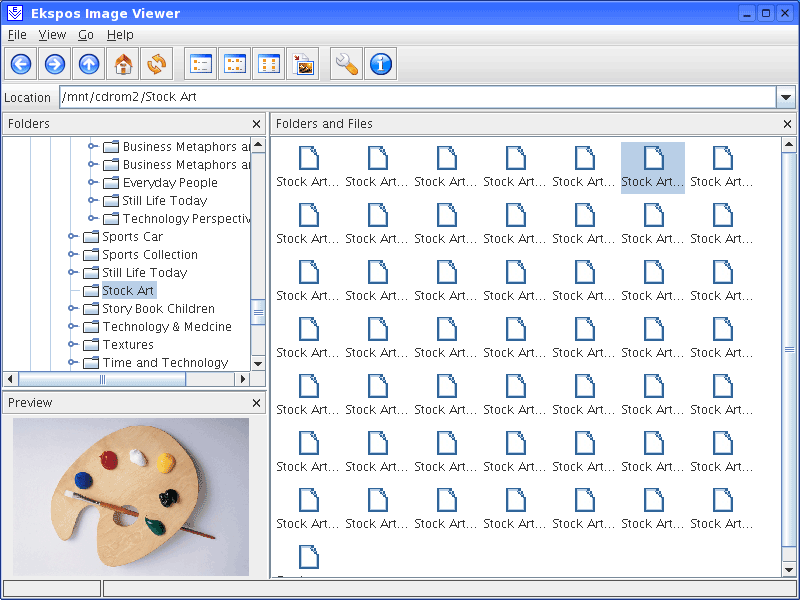800x600 pixels.
Task: Close the Preview panel
Action: 256,403
